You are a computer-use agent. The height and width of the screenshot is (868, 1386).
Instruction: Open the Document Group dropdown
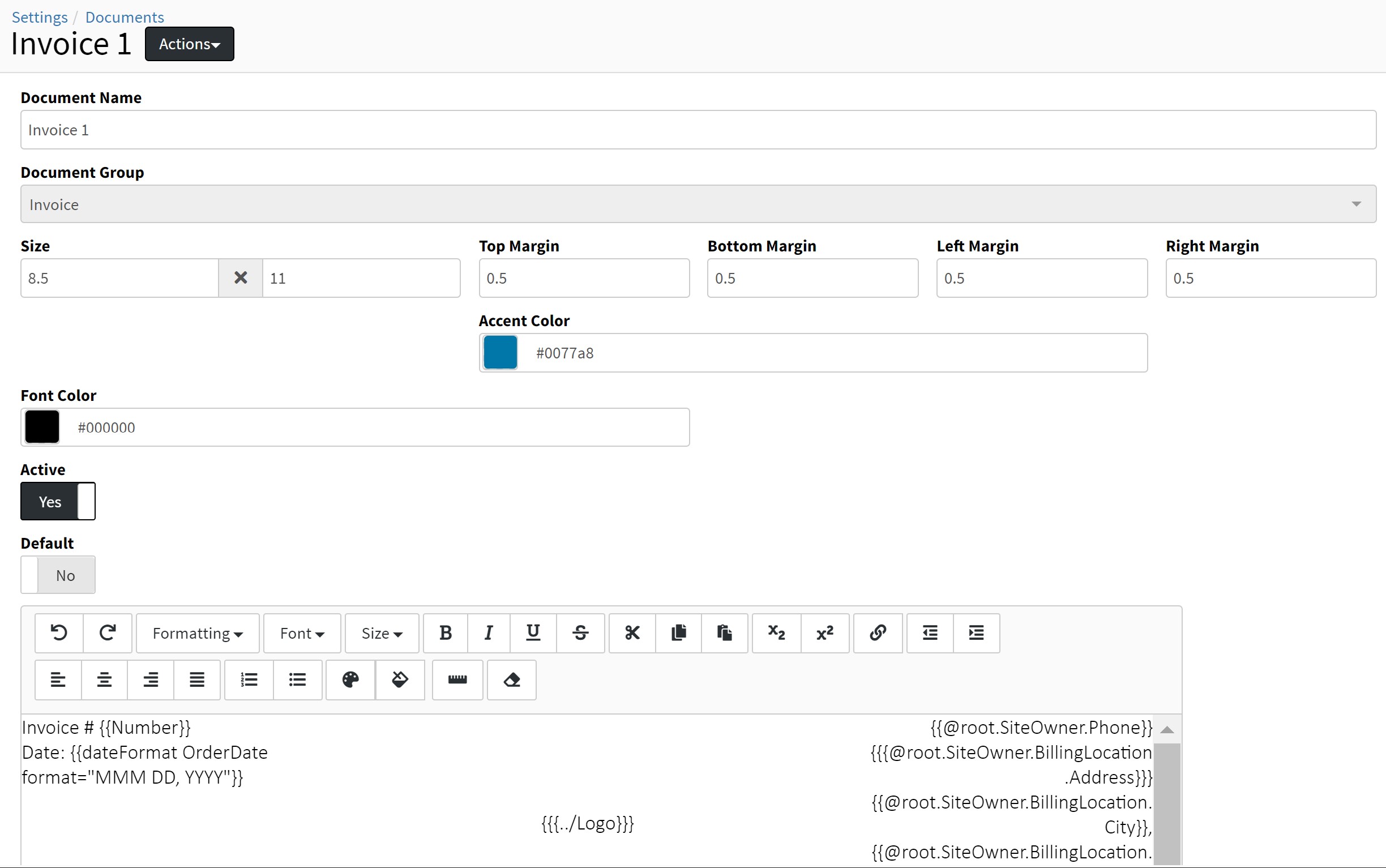pos(698,204)
